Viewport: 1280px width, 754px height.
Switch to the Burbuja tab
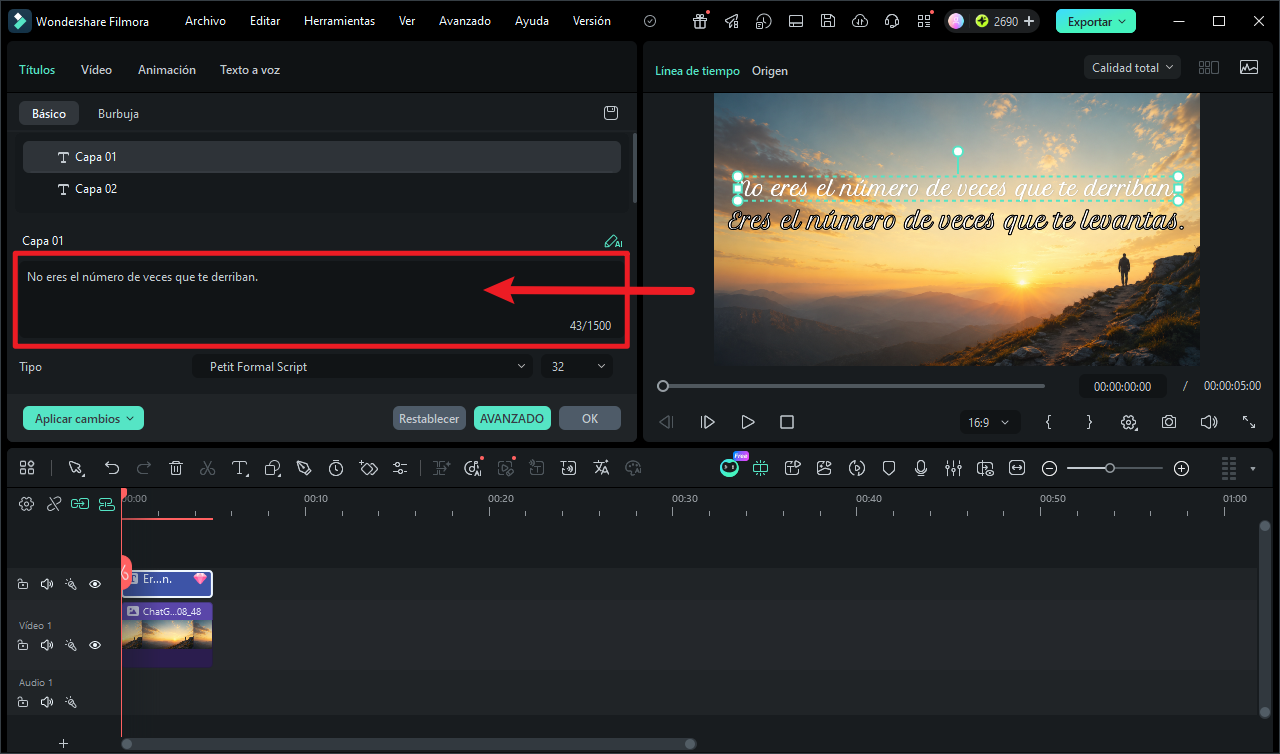(118, 114)
